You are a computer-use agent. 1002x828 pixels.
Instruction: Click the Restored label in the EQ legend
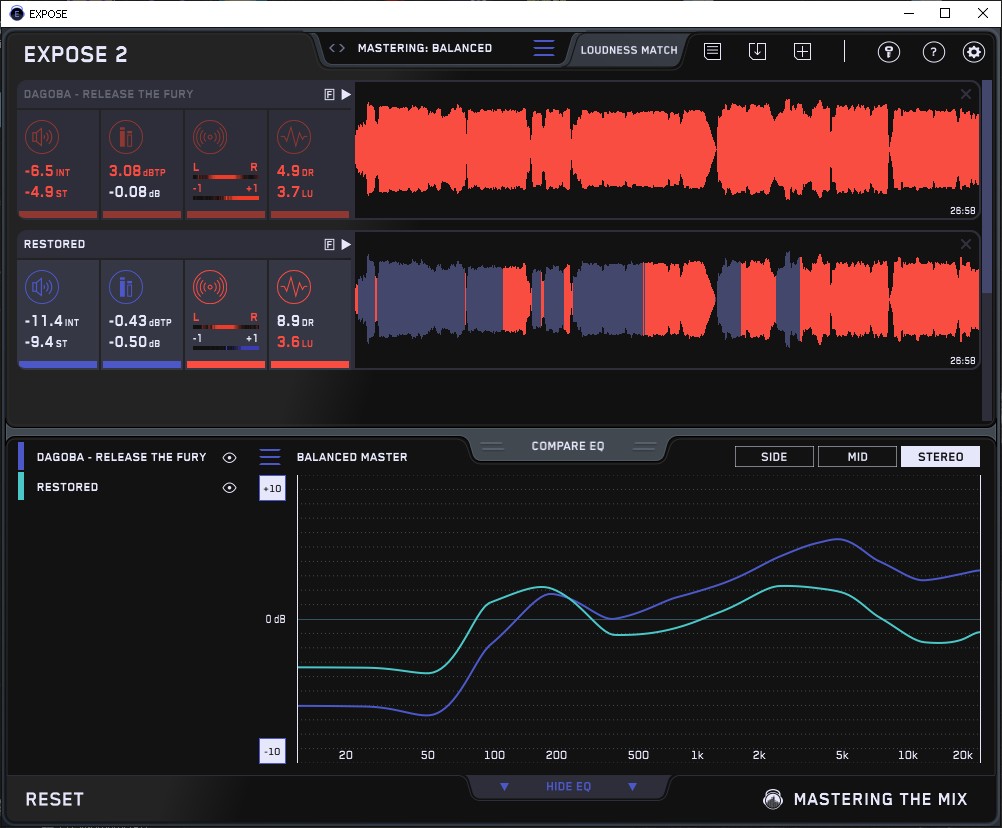[67, 487]
